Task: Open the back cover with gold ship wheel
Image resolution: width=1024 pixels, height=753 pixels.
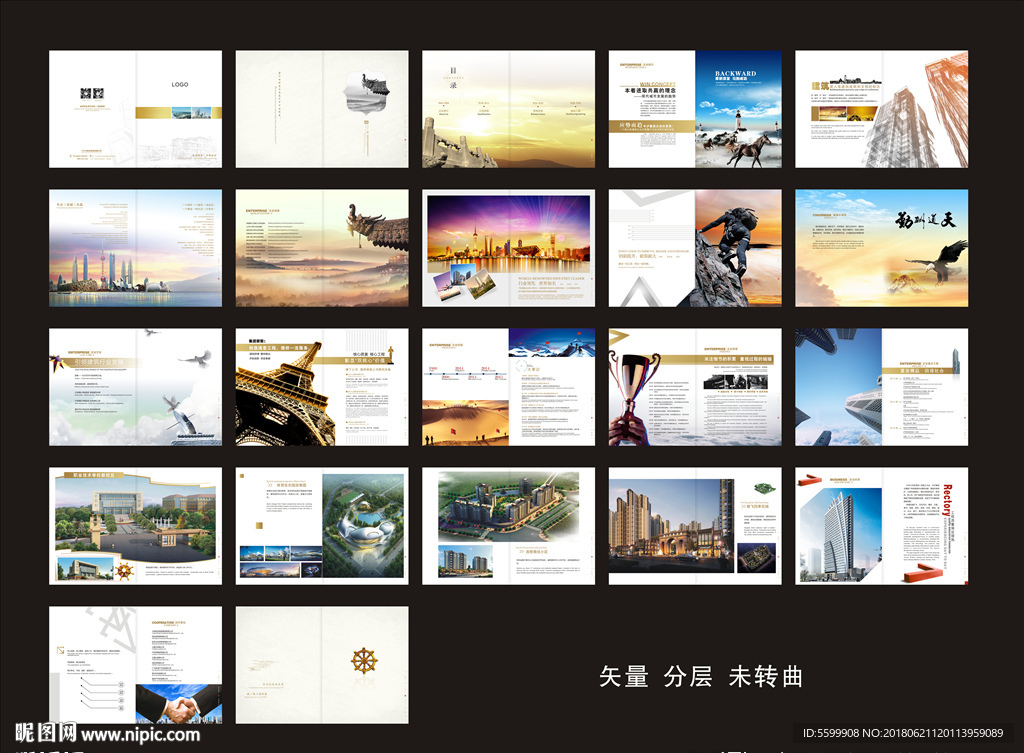Action: point(322,665)
